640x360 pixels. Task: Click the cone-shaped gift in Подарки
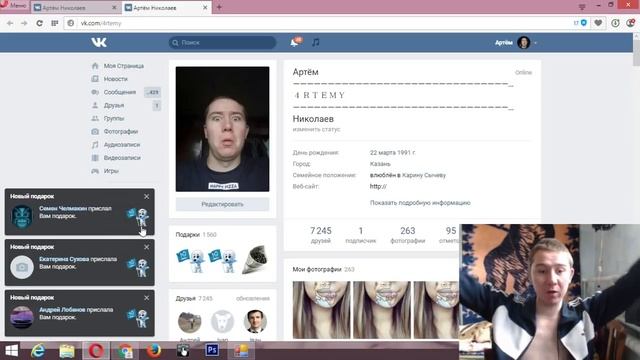pos(255,260)
